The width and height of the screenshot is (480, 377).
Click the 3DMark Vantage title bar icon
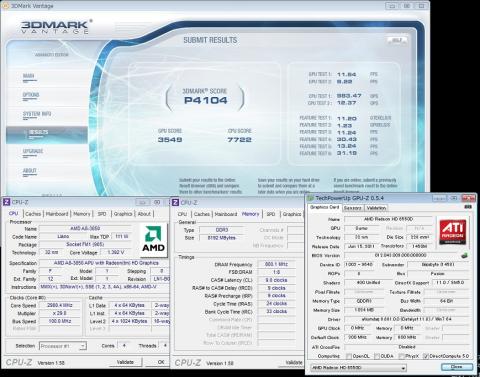(x=5, y=6)
